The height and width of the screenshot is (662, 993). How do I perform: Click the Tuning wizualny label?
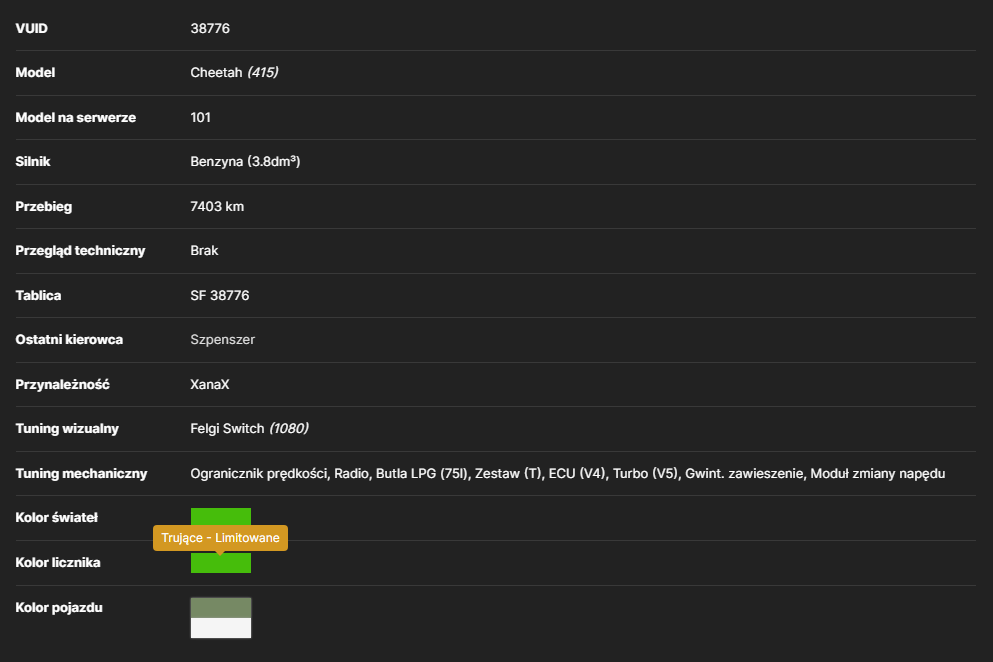click(66, 429)
